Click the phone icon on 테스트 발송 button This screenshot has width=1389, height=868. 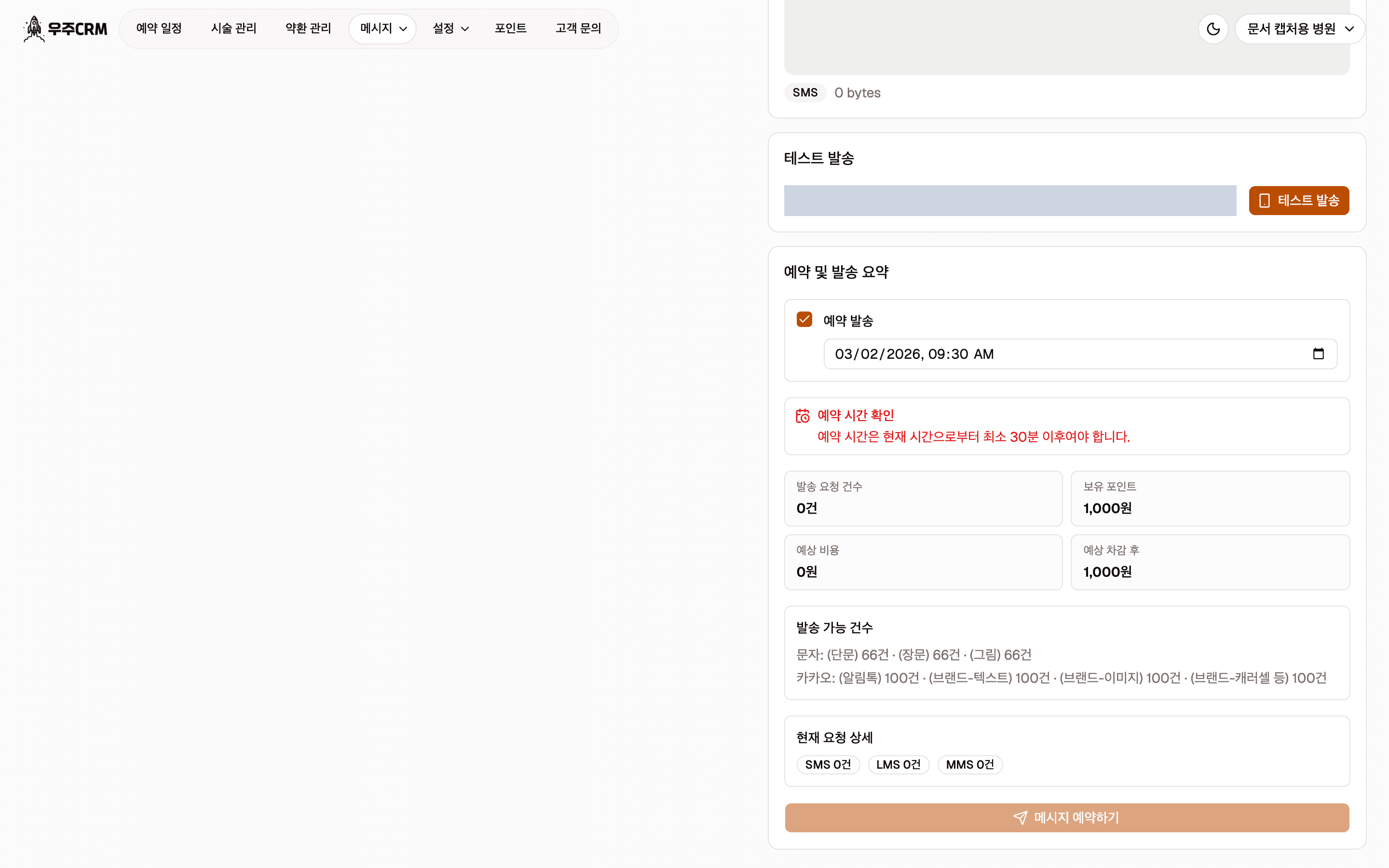(x=1265, y=200)
